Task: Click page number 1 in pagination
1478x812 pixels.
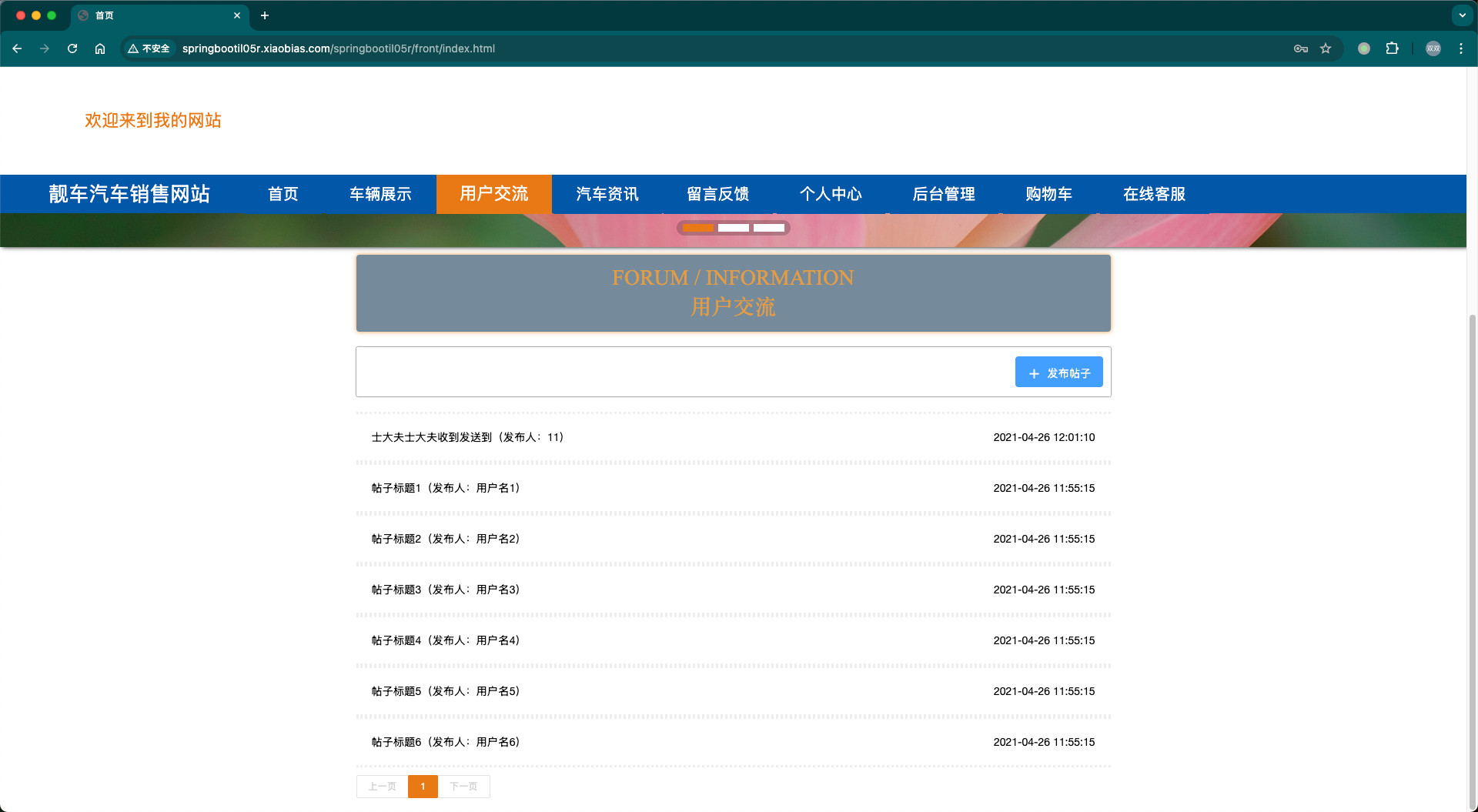Action: (x=423, y=787)
